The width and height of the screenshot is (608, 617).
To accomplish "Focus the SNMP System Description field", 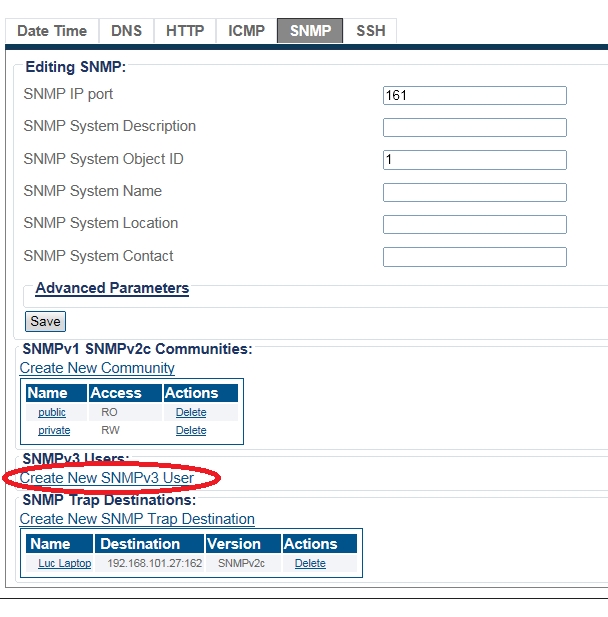I will click(474, 128).
